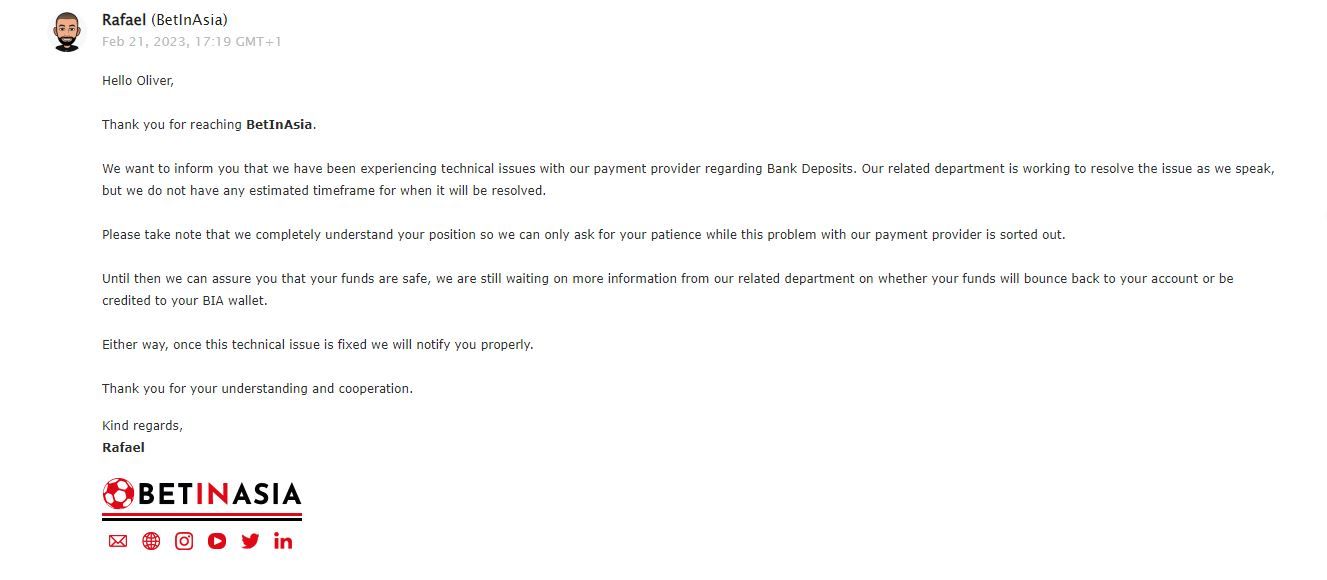Click the soccer ball icon in logo

pos(118,494)
